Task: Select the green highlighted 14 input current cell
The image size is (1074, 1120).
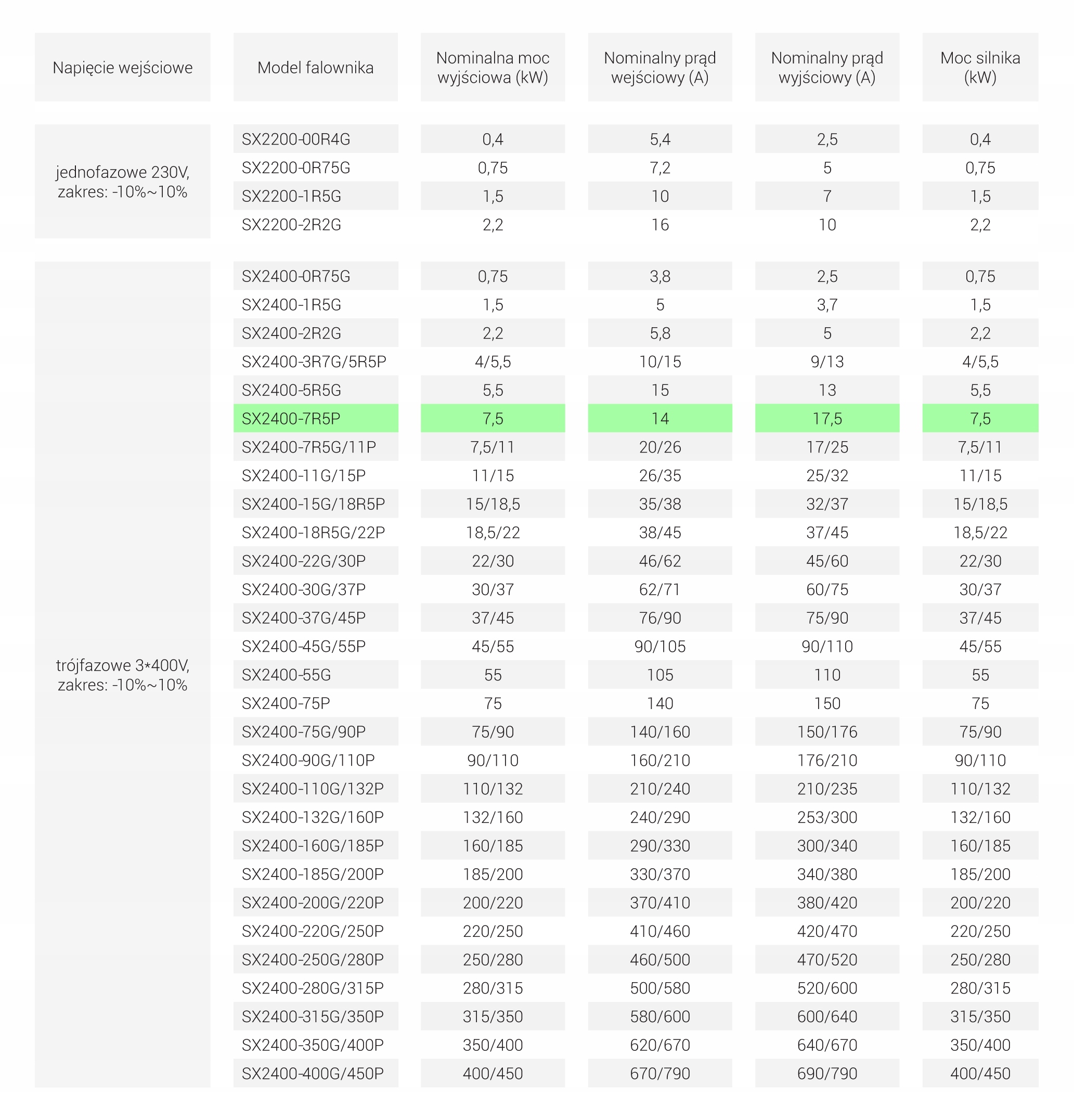Action: point(660,419)
